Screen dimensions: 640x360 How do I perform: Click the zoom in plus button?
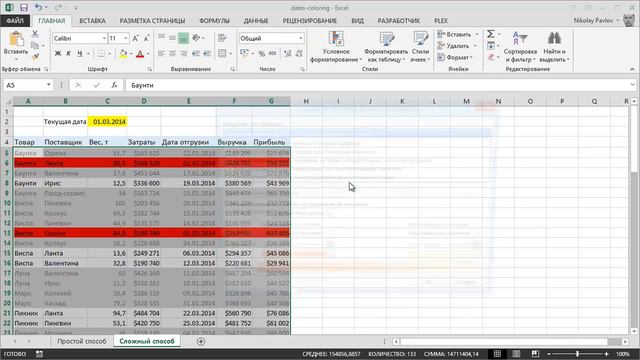607,354
